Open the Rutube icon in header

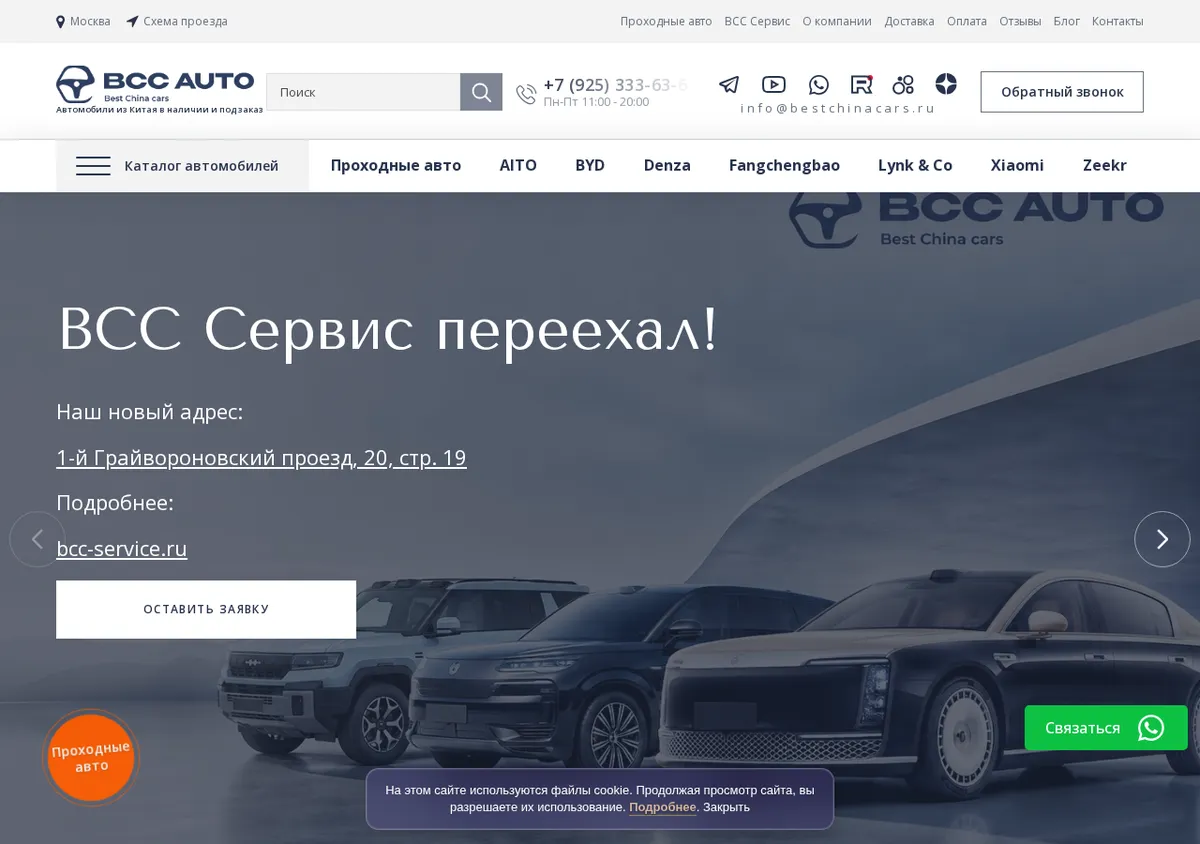pos(862,85)
